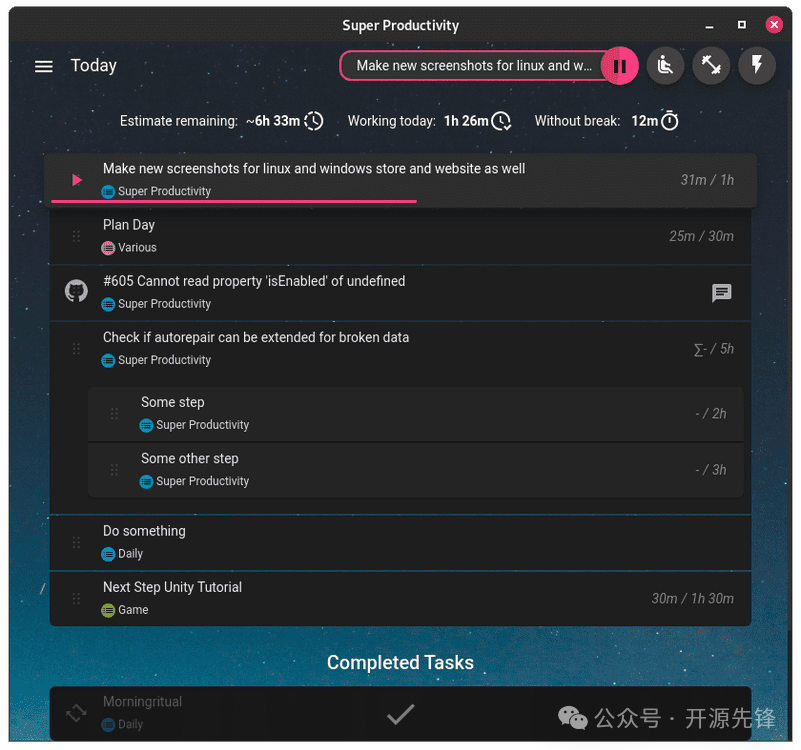Click drag handle of Plan Day task
801x750 pixels.
click(76, 236)
